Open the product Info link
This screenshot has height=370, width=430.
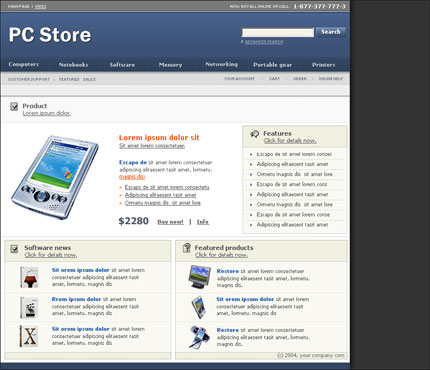tap(203, 222)
